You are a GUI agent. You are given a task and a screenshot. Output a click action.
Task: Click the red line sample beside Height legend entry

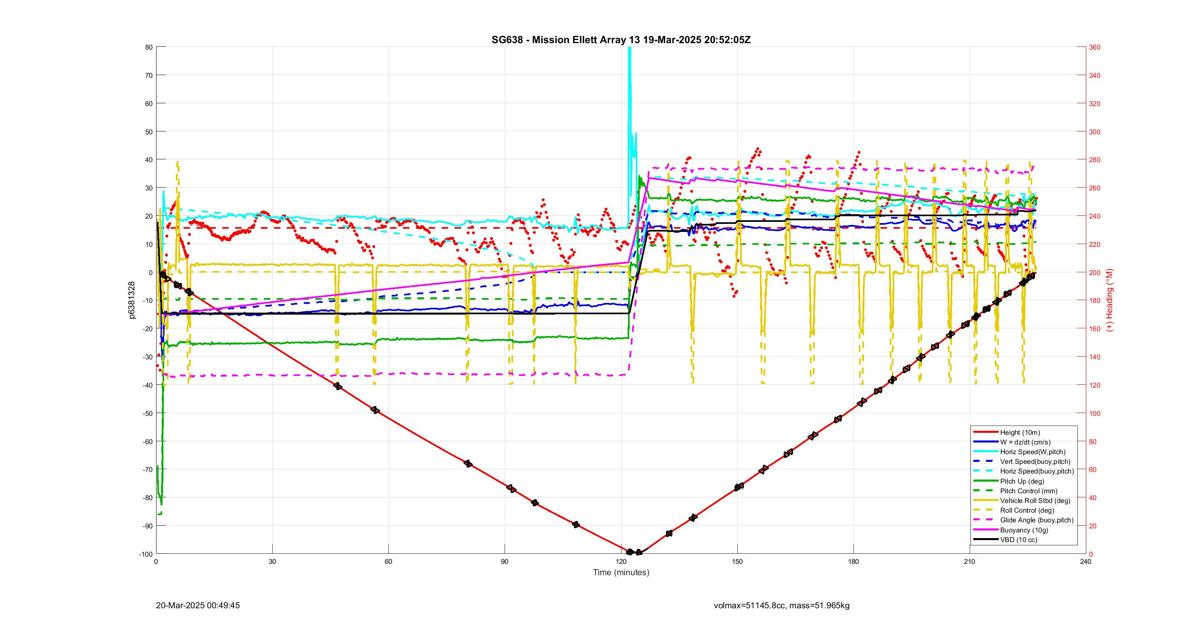[x=985, y=432]
